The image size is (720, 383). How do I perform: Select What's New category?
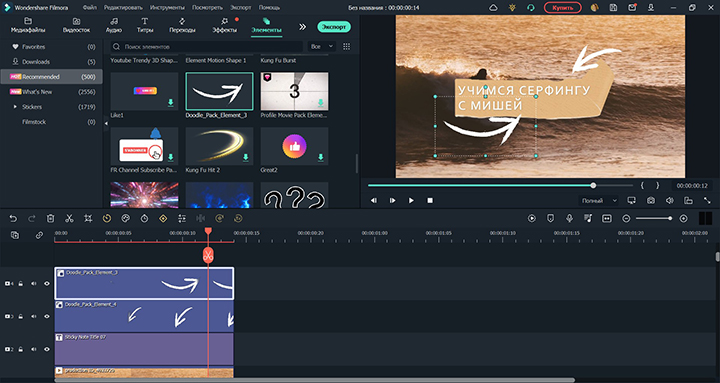tap(51, 92)
